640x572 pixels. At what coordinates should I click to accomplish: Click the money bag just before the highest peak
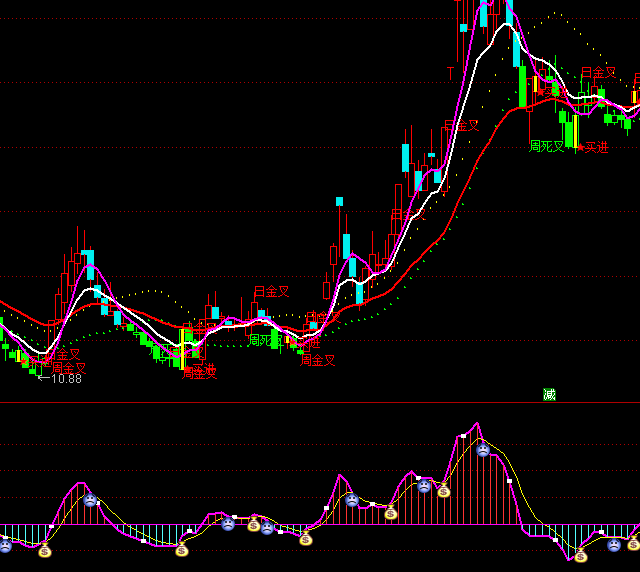coord(443,490)
